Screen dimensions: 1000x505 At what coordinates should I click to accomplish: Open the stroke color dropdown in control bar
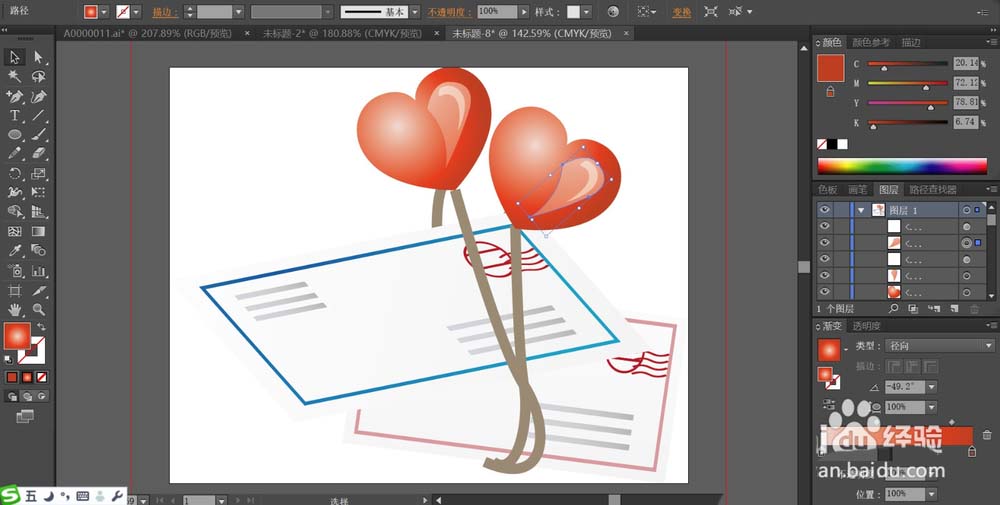(136, 12)
